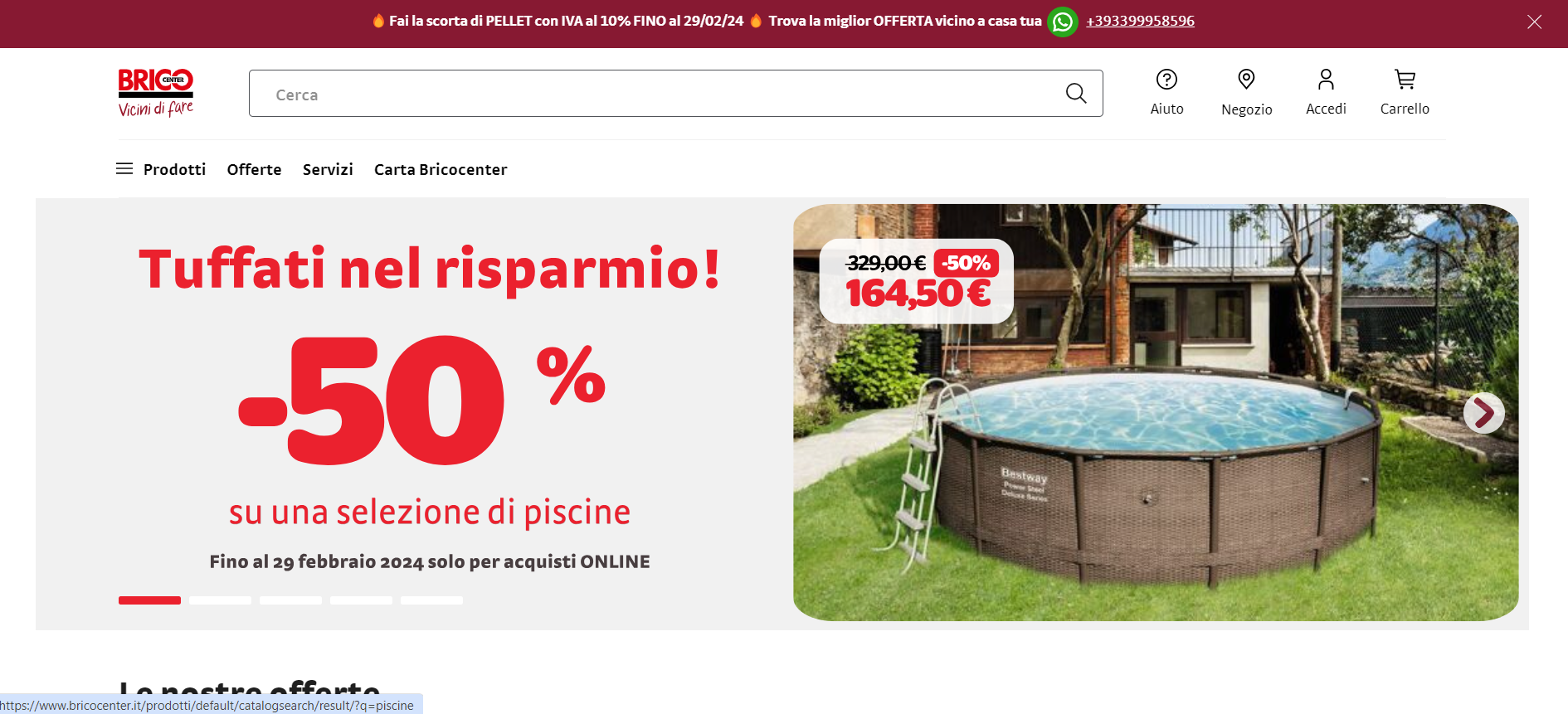This screenshot has width=1568, height=714.
Task: Go to Brico Center logo homepage
Action: tap(156, 93)
